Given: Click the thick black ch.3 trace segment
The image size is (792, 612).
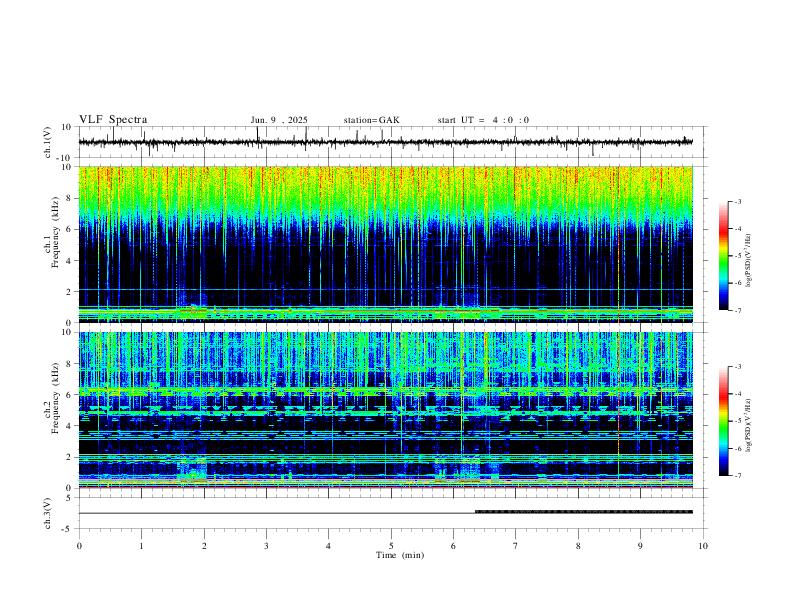Looking at the screenshot, I should [x=584, y=512].
